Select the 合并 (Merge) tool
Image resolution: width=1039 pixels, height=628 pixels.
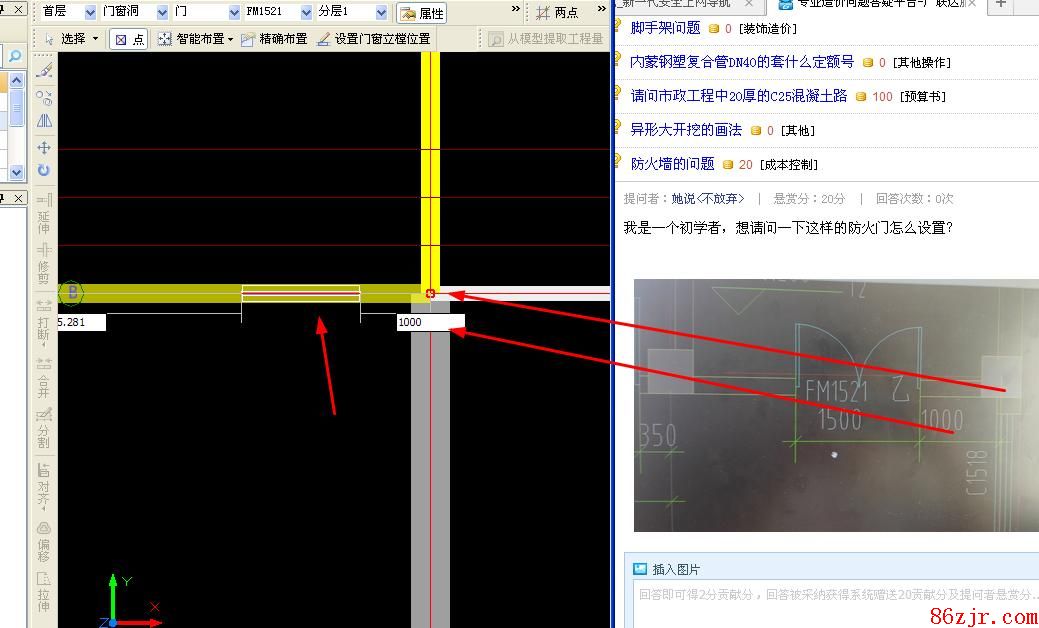click(x=44, y=371)
